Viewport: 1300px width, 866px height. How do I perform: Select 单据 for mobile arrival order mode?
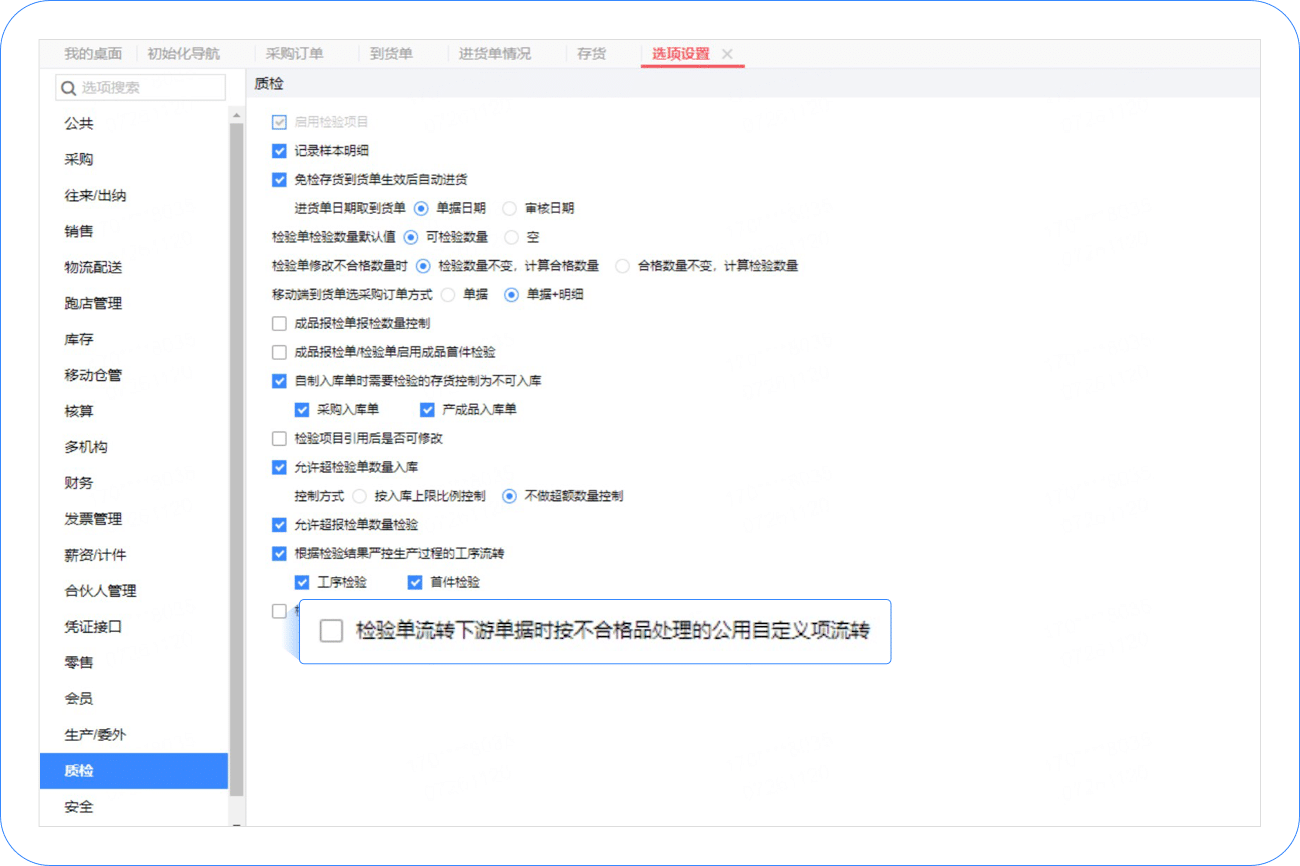[x=447, y=294]
